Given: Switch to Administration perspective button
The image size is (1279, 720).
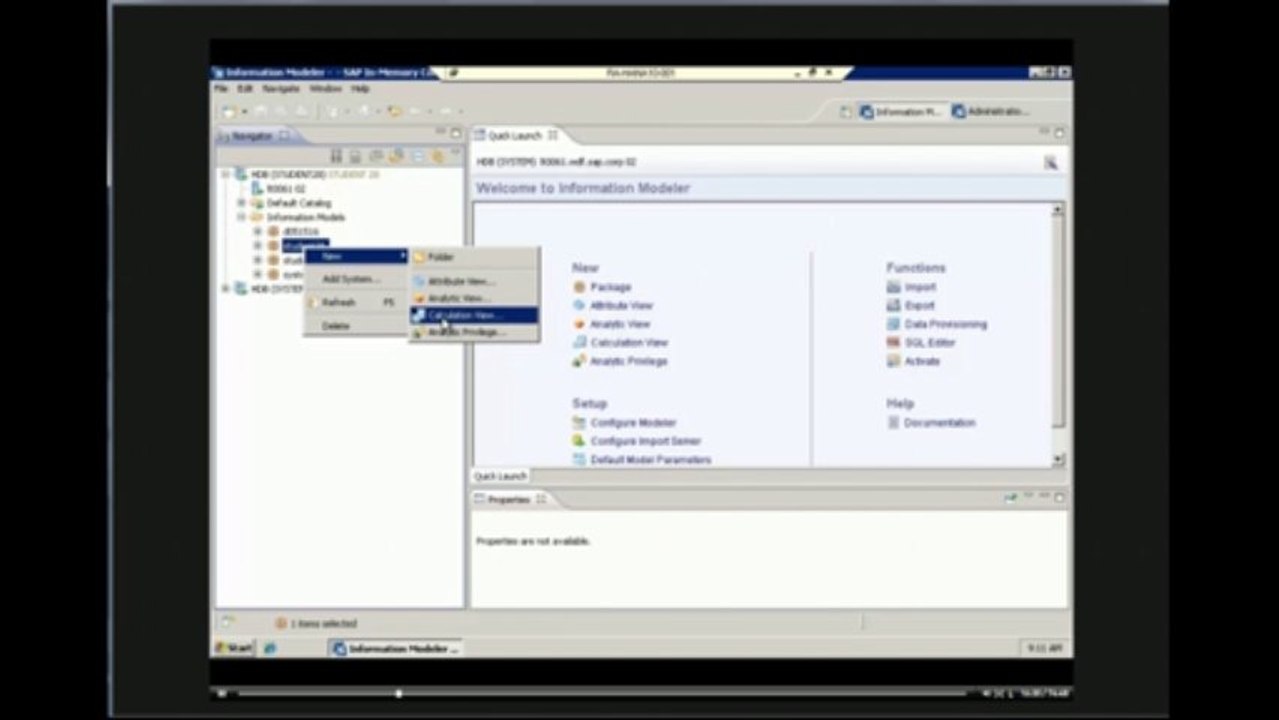Looking at the screenshot, I should point(990,112).
